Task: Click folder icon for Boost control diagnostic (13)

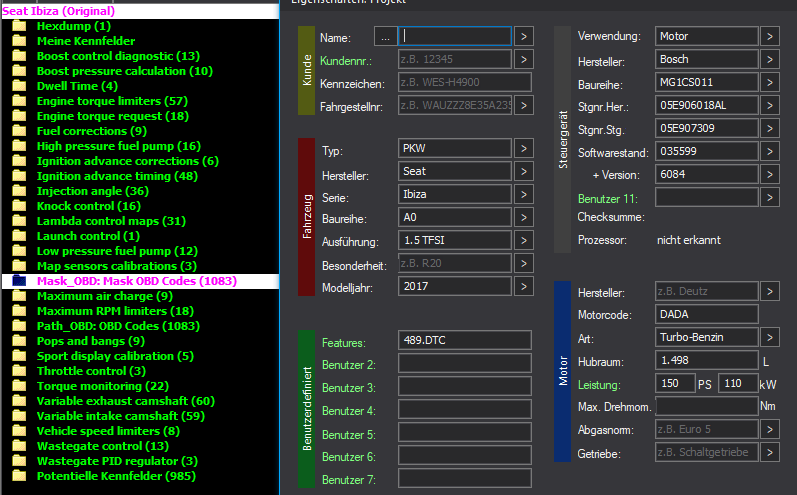Action: click(x=19, y=56)
